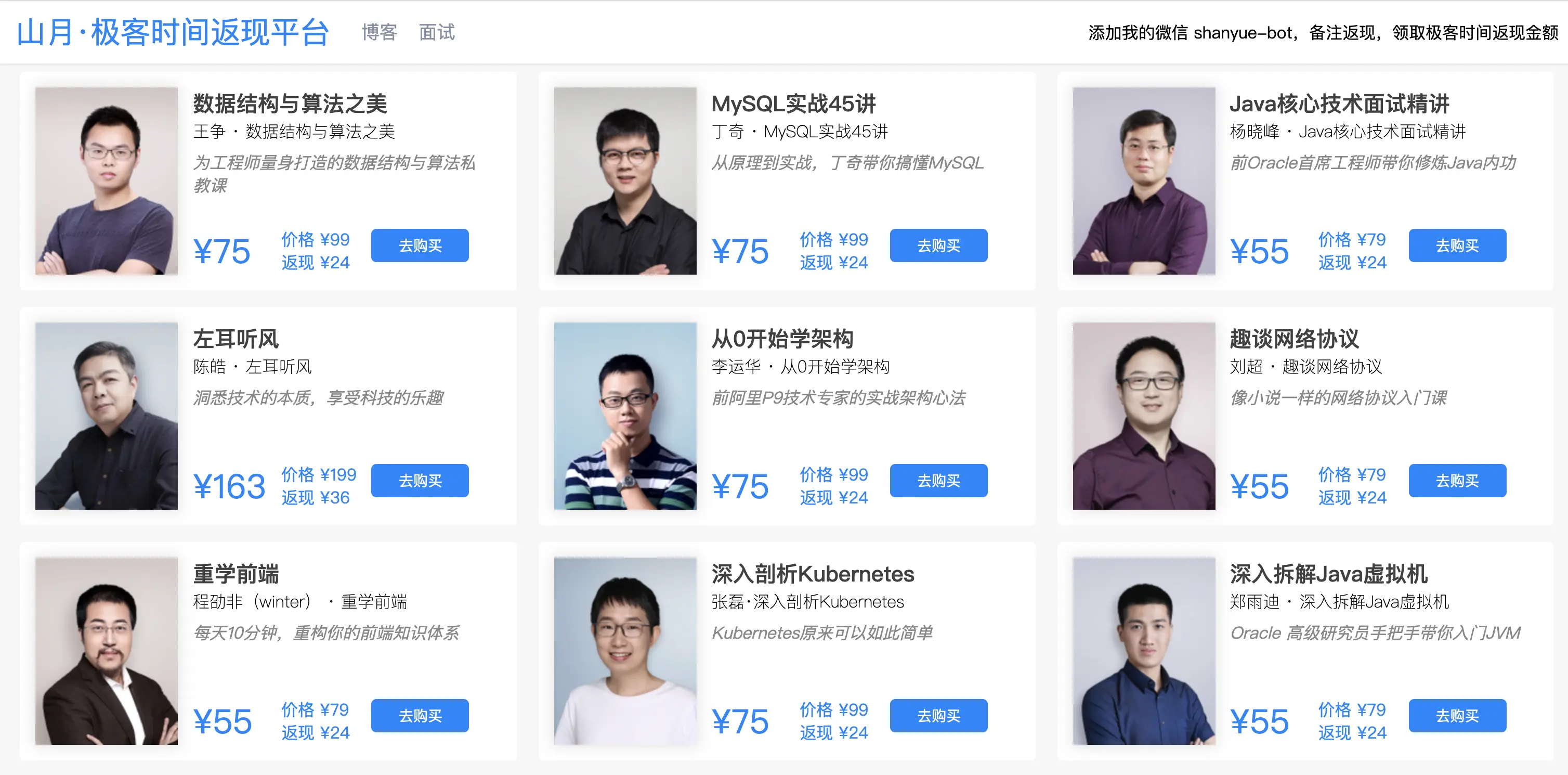Open 张磊's portrait on the Kubernetes card
1568x775 pixels.
(625, 651)
